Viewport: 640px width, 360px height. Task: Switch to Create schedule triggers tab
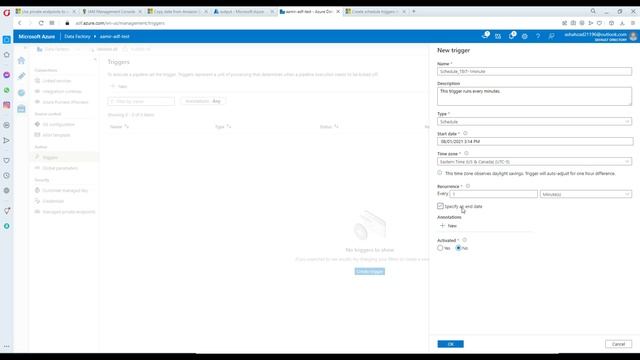tap(376, 12)
